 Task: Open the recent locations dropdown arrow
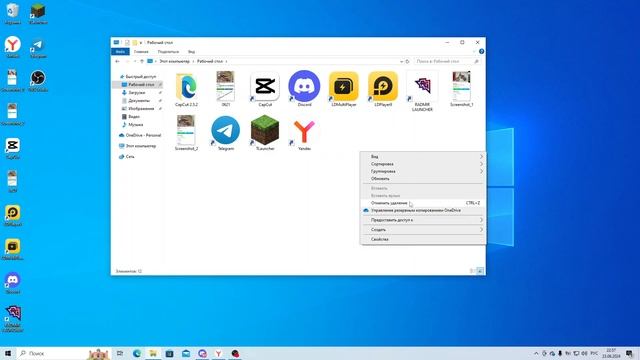(x=135, y=61)
